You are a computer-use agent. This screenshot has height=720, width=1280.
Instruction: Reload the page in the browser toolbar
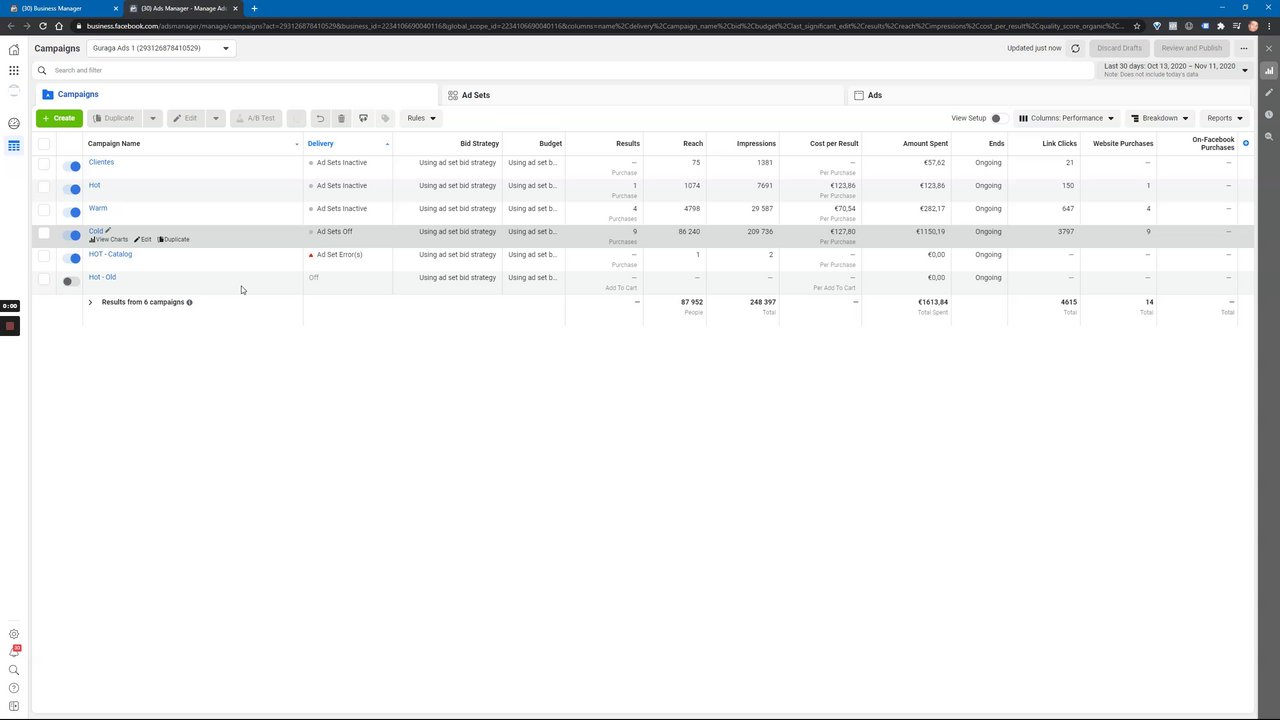(x=41, y=26)
